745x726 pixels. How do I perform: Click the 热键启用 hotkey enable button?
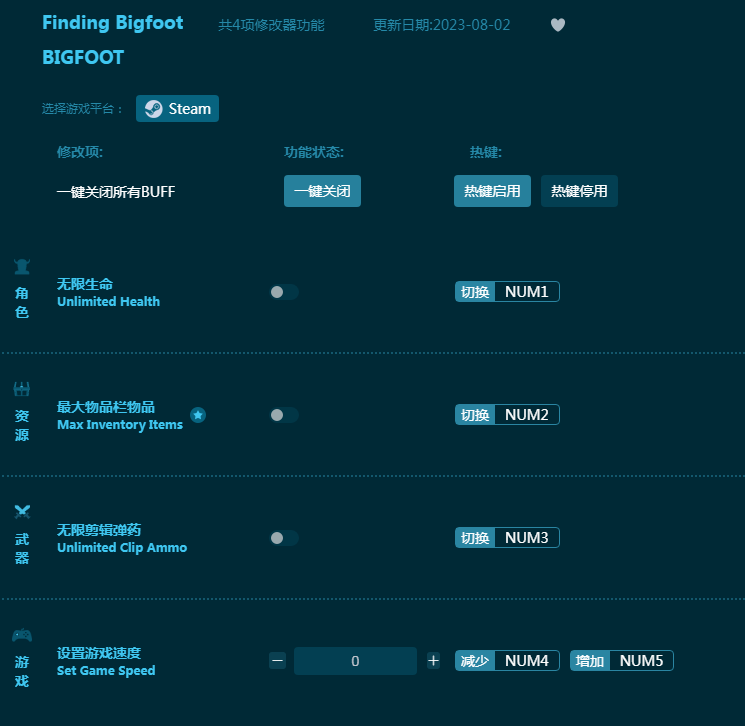[492, 191]
